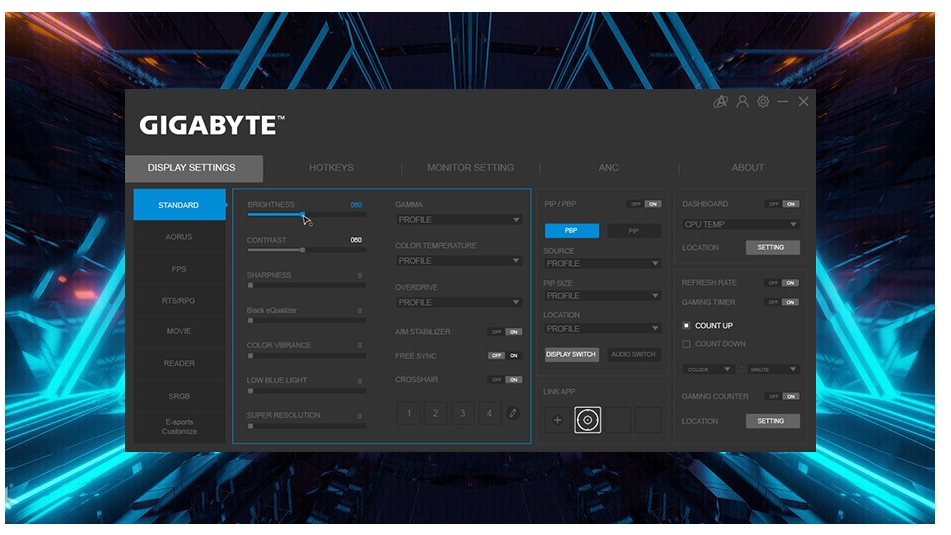Open the AORUS logo icon in title bar
This screenshot has height=535, width=951.
[720, 102]
